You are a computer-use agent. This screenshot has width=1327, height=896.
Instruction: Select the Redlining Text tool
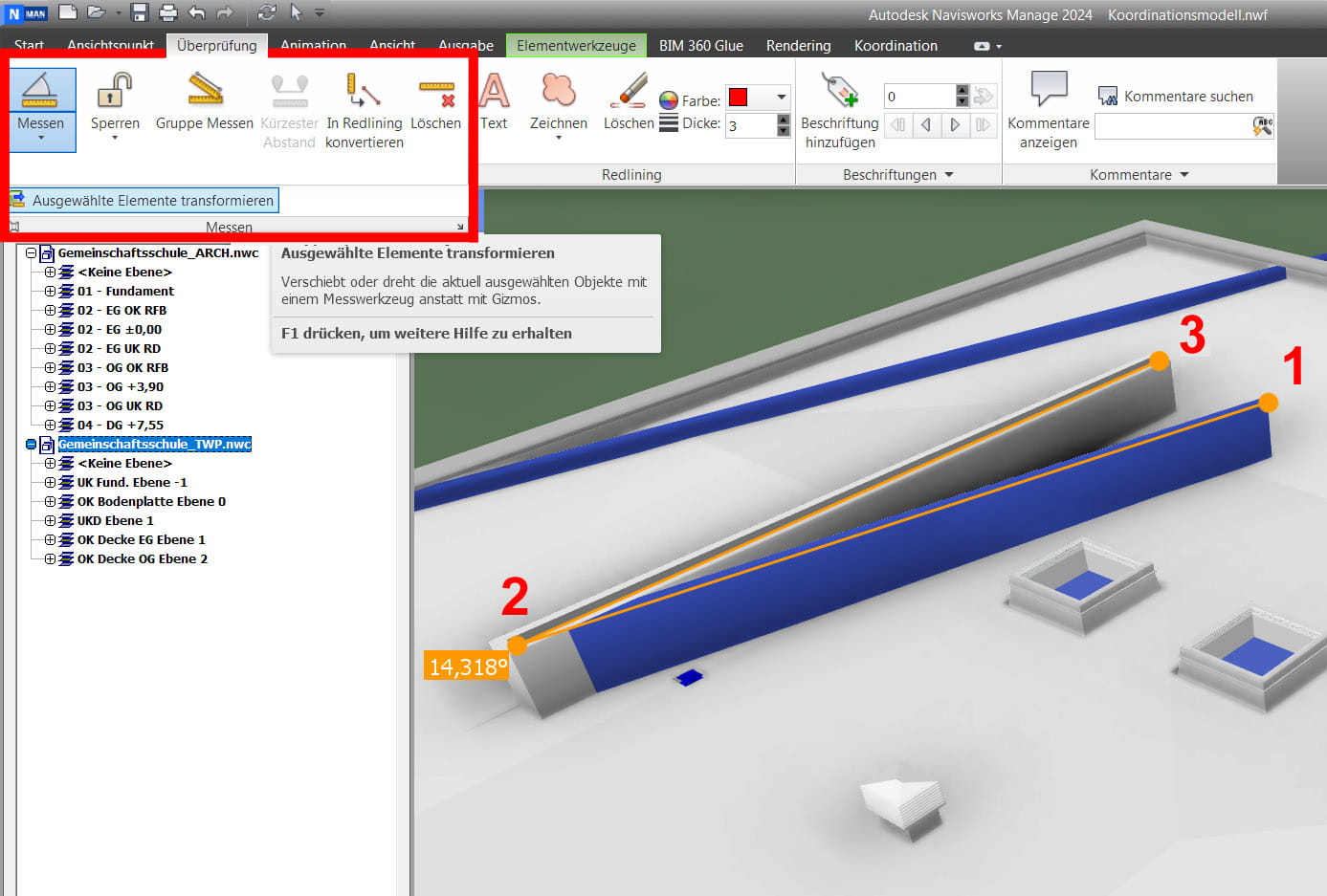point(494,101)
